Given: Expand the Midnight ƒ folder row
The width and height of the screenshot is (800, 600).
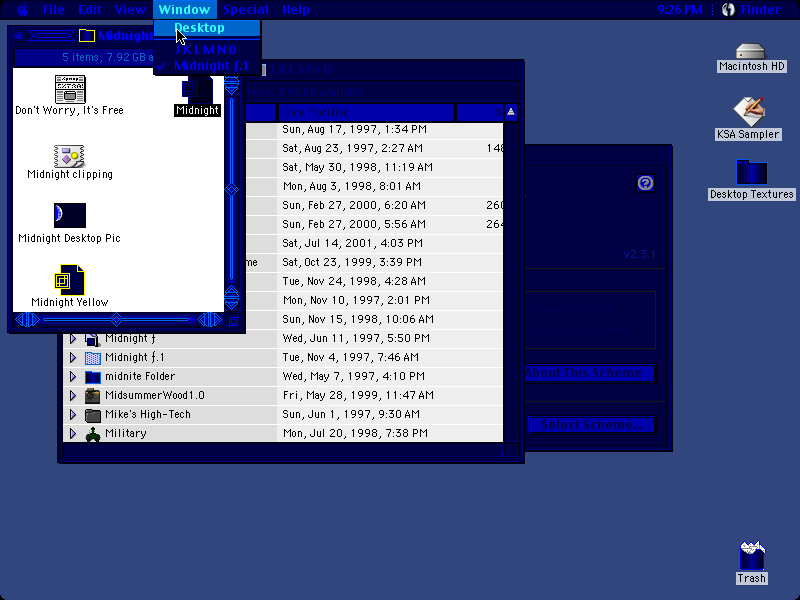Looking at the screenshot, I should coord(73,338).
